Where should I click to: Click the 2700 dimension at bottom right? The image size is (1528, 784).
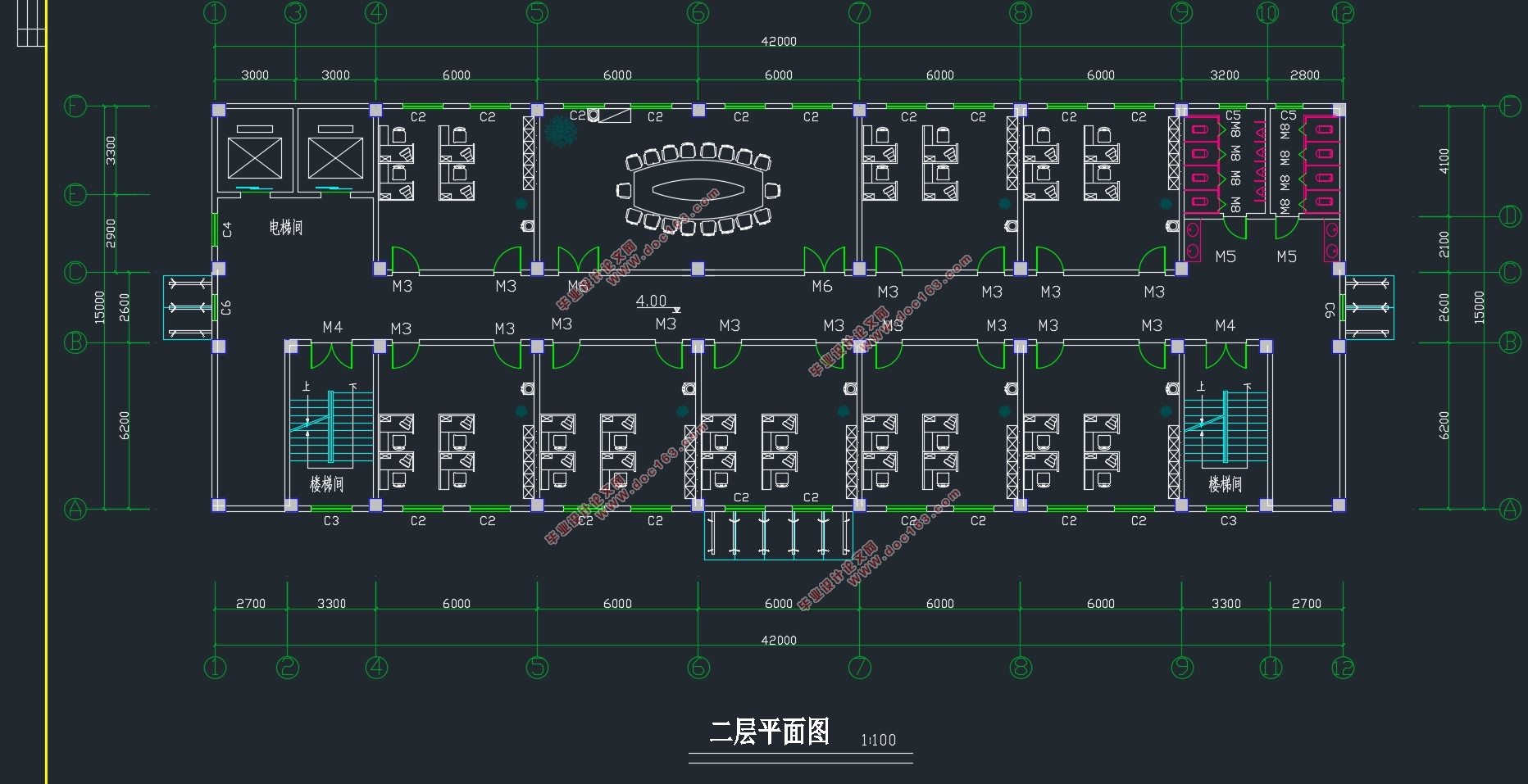coord(1307,603)
